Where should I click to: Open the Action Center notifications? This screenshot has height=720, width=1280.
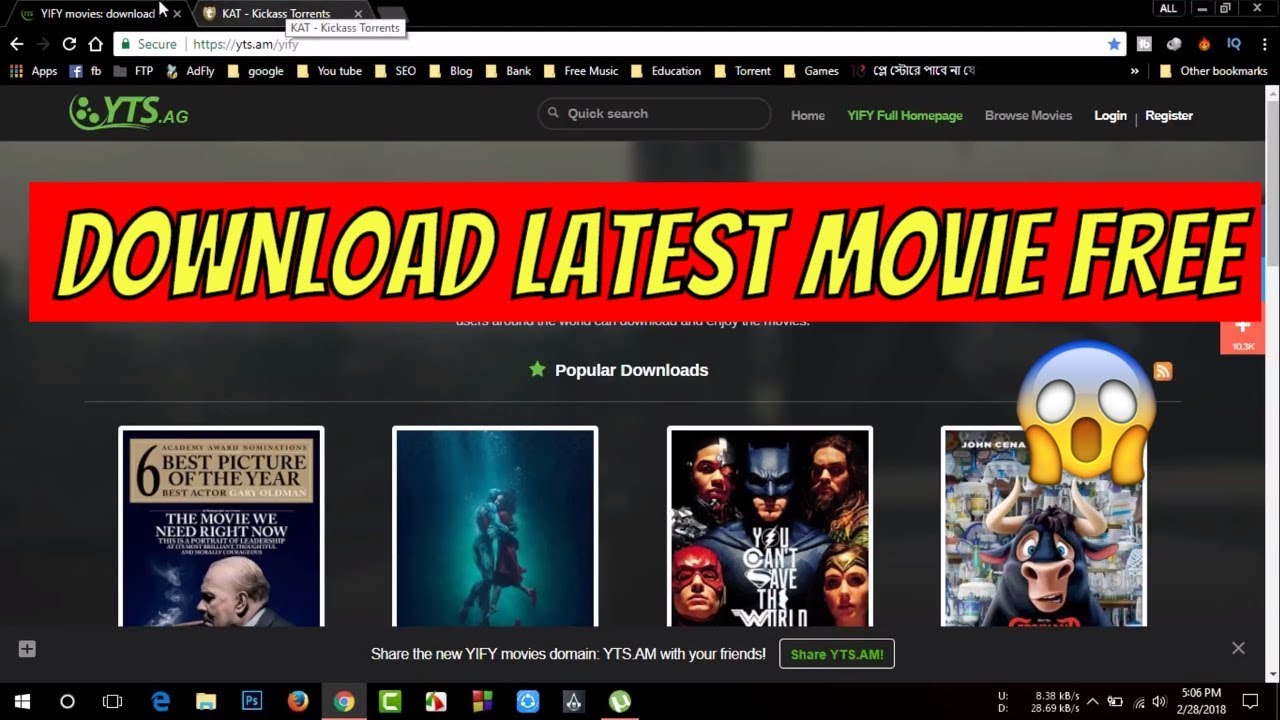point(1250,701)
